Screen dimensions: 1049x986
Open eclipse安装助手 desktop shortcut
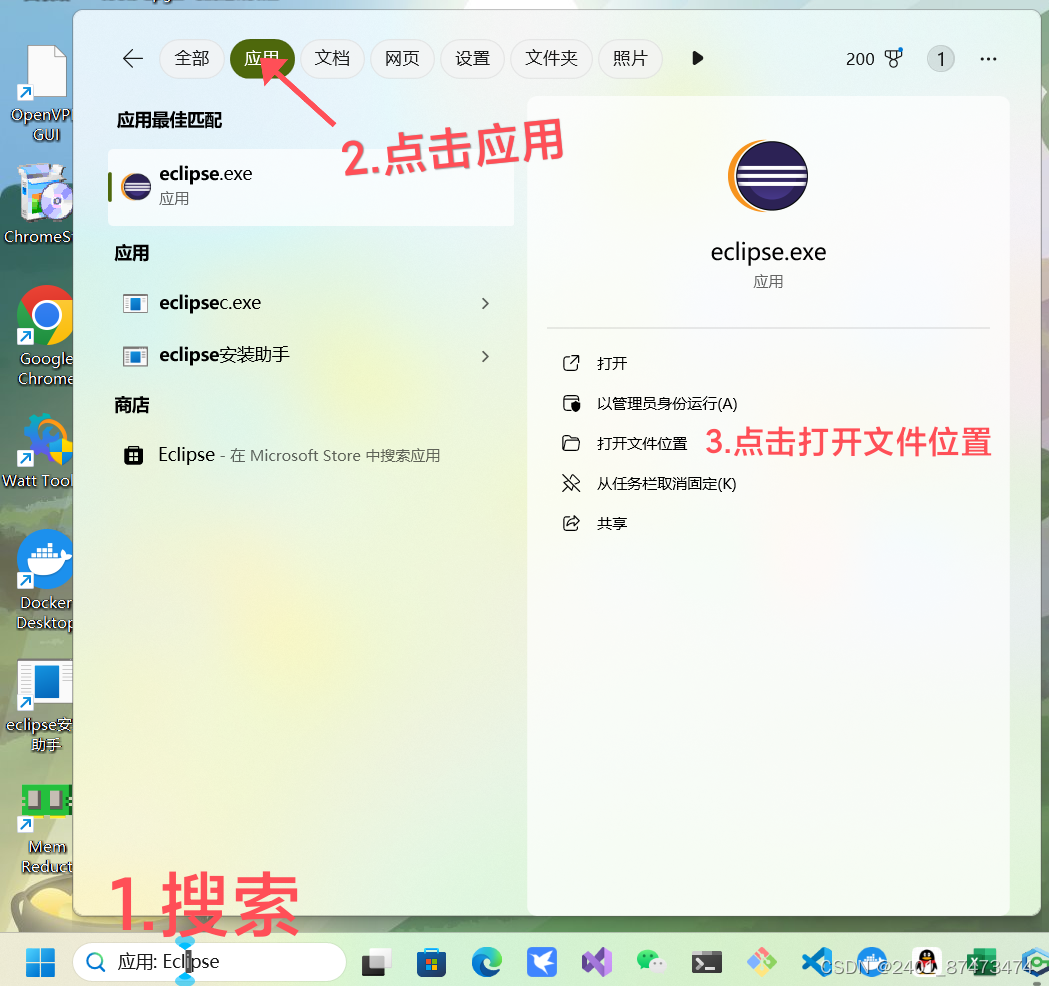[x=40, y=706]
